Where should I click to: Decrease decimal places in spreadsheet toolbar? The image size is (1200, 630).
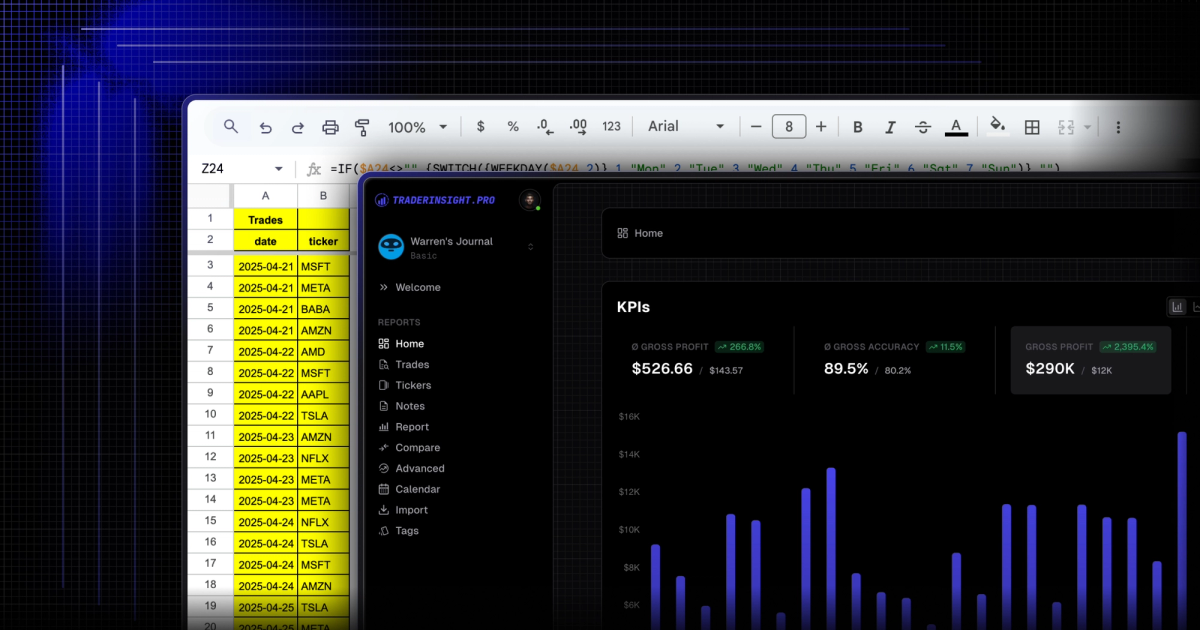tap(545, 127)
